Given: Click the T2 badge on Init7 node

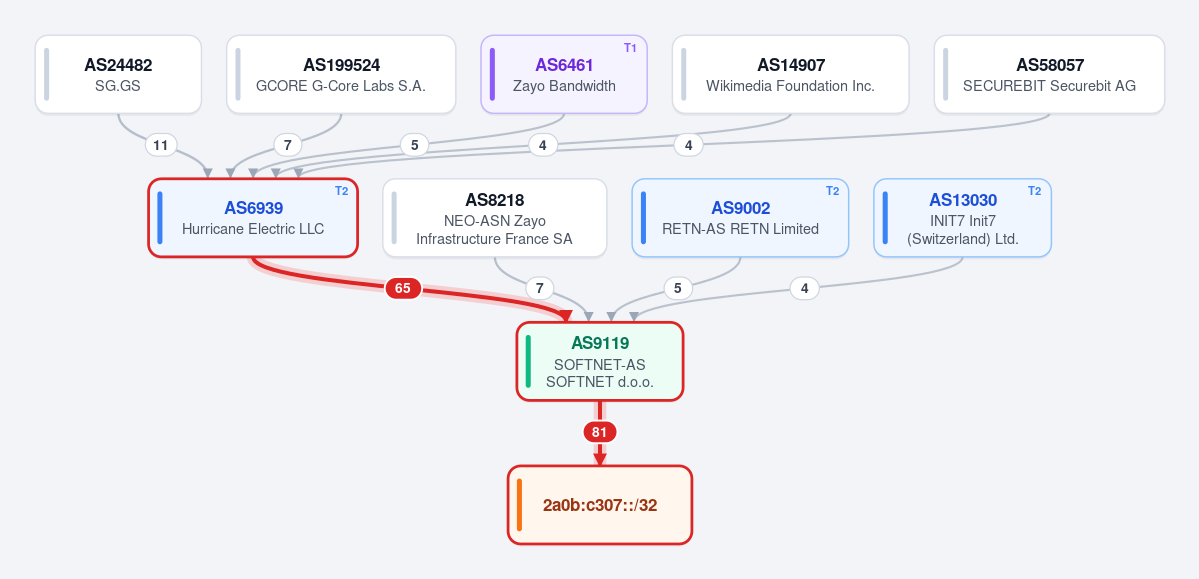Looking at the screenshot, I should [x=1035, y=190].
